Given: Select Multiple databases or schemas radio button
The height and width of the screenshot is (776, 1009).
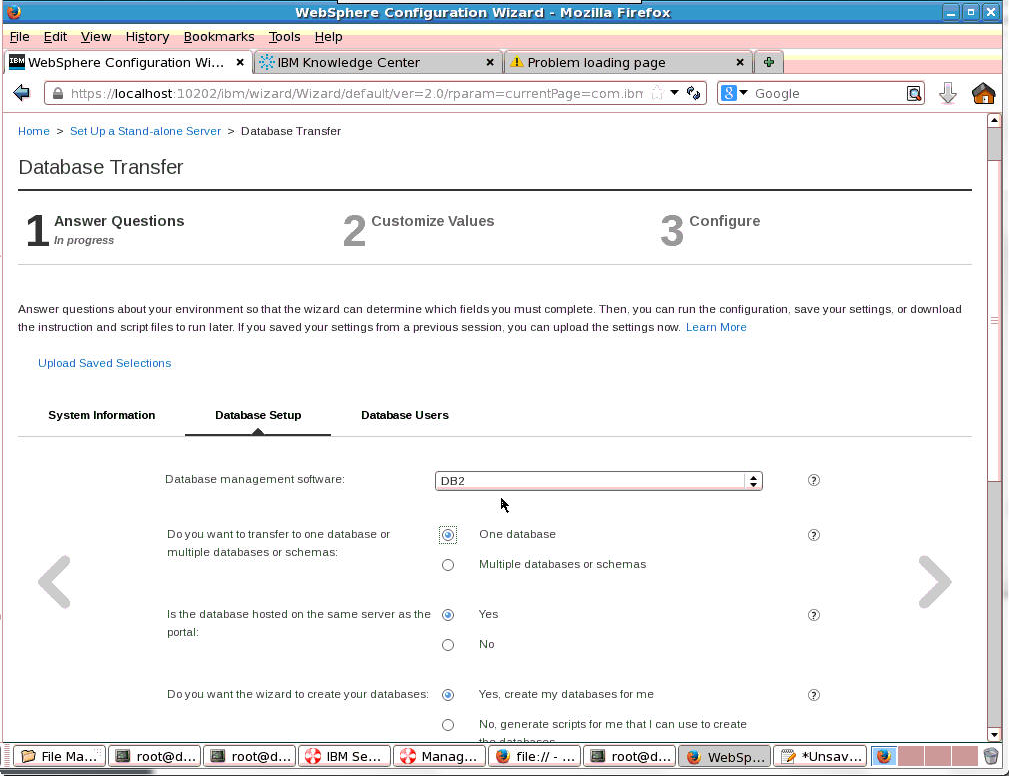Looking at the screenshot, I should [448, 565].
